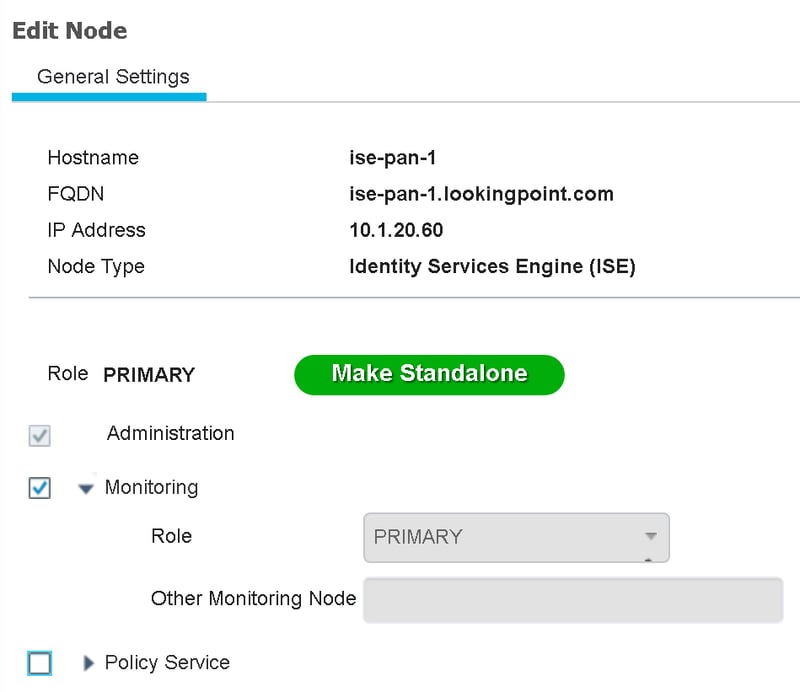This screenshot has height=692, width=800.
Task: Click the Monitoring disclosure triangle icon
Action: (86, 488)
